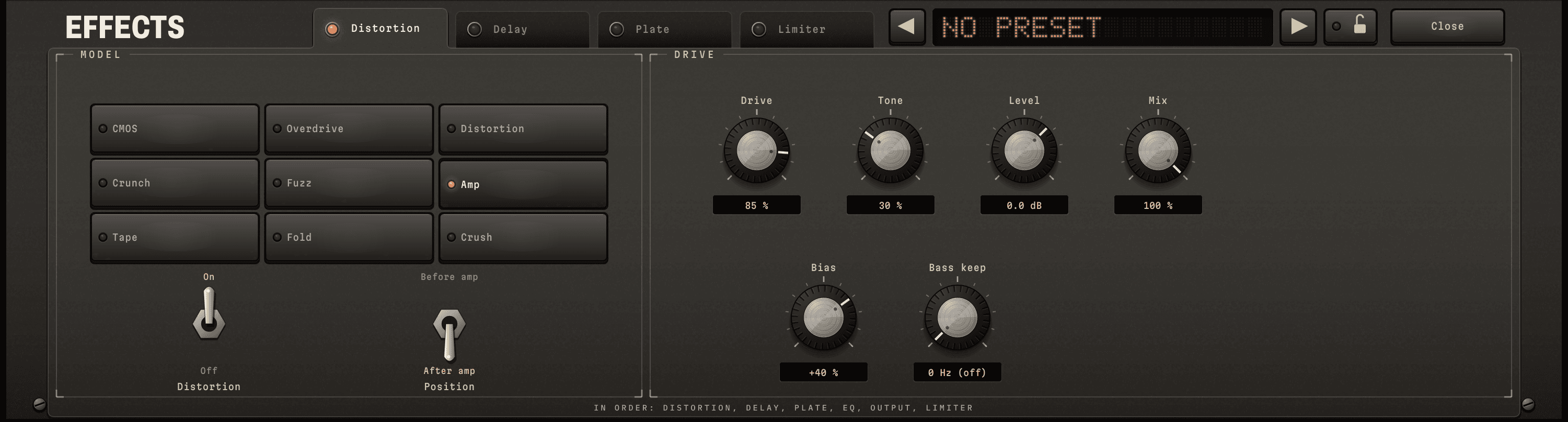Click the 'Off' label under the Distortion switch
The image size is (1568, 422).
click(209, 370)
